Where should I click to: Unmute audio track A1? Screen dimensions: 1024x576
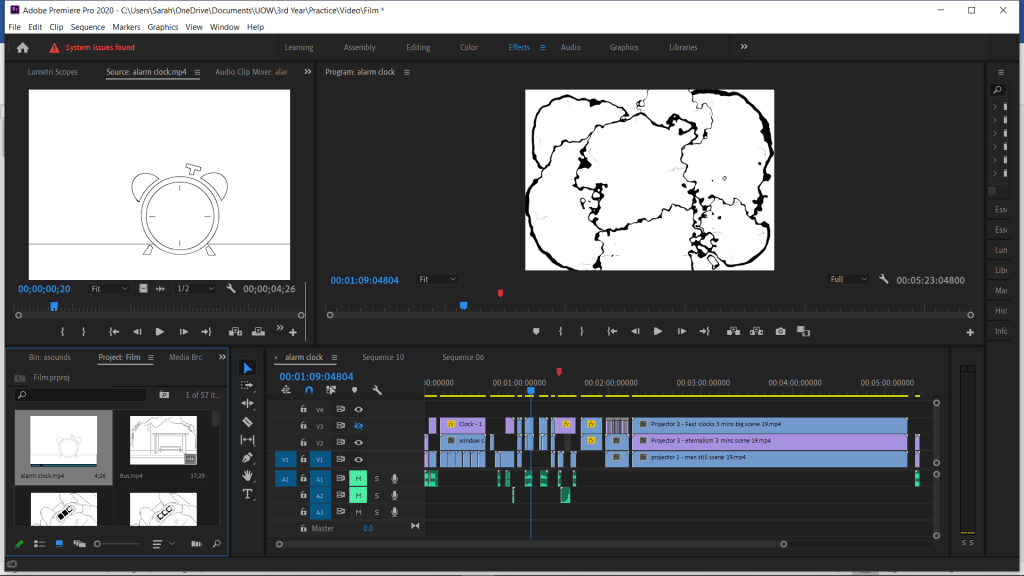(357, 479)
